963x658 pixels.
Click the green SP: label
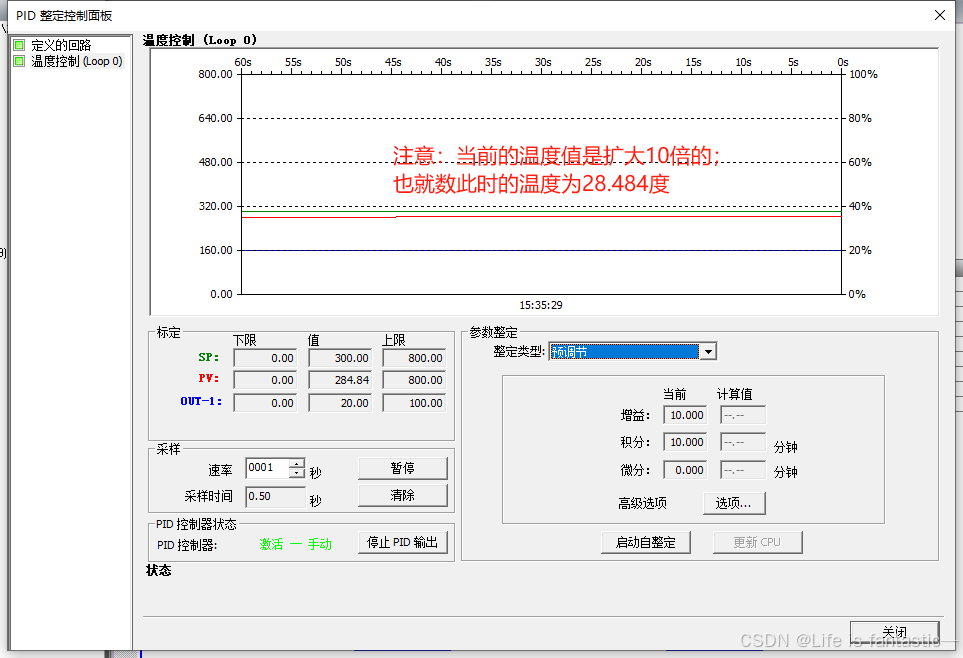(209, 357)
